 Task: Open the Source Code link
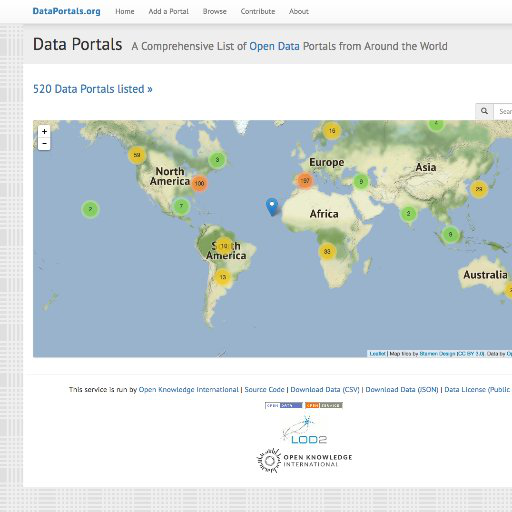(x=264, y=389)
